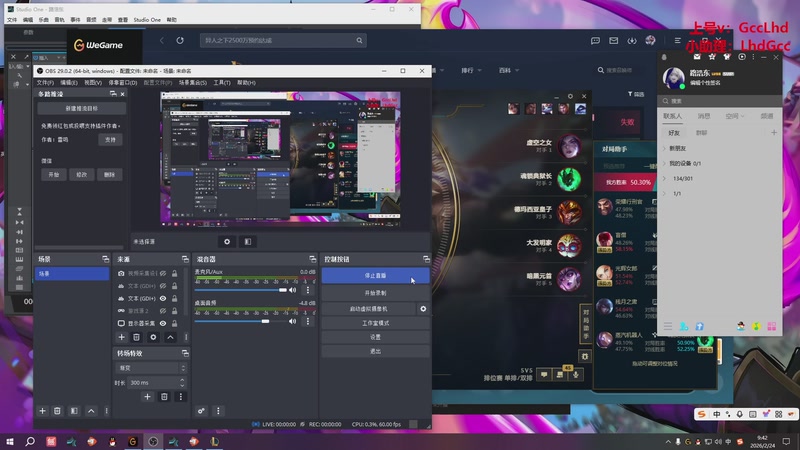Toggle lock on 显示器采集 source
Screen dimensions: 800x450
tap(174, 323)
